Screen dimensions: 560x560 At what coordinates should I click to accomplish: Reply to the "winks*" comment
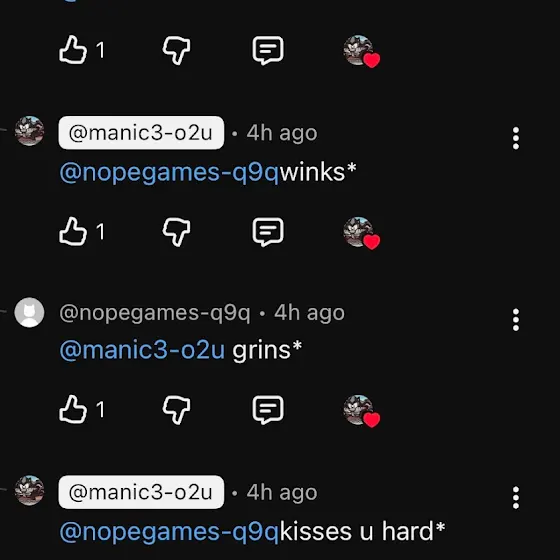(268, 232)
